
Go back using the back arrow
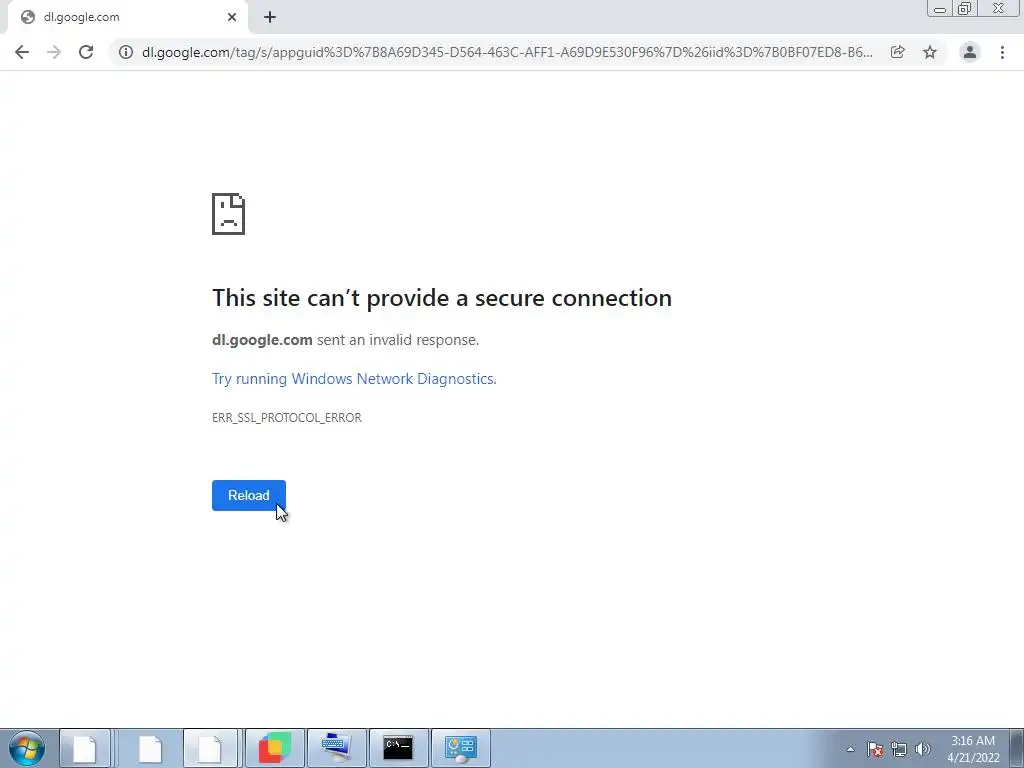(x=22, y=52)
